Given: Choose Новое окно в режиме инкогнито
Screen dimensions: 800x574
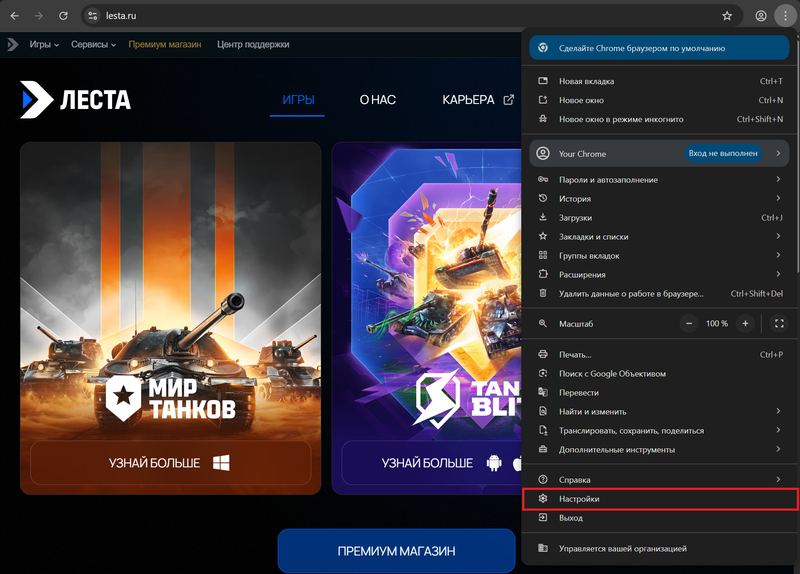Looking at the screenshot, I should click(x=621, y=119).
